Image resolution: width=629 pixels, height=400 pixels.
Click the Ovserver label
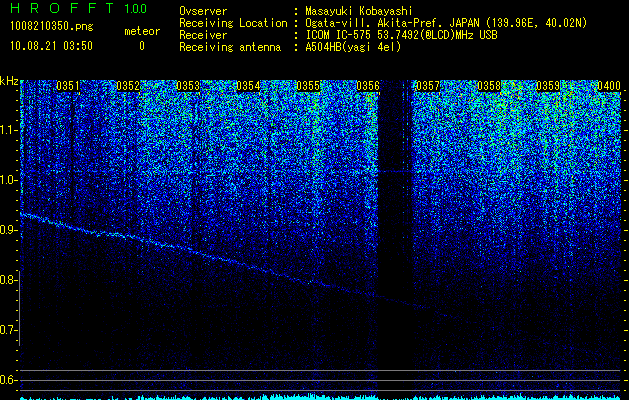(203, 11)
